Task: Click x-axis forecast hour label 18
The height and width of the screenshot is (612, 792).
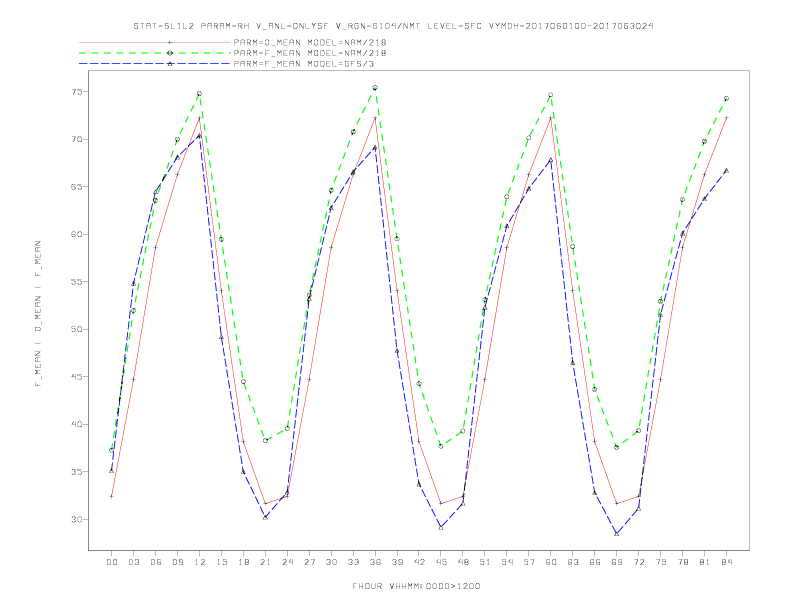Action: (x=243, y=562)
